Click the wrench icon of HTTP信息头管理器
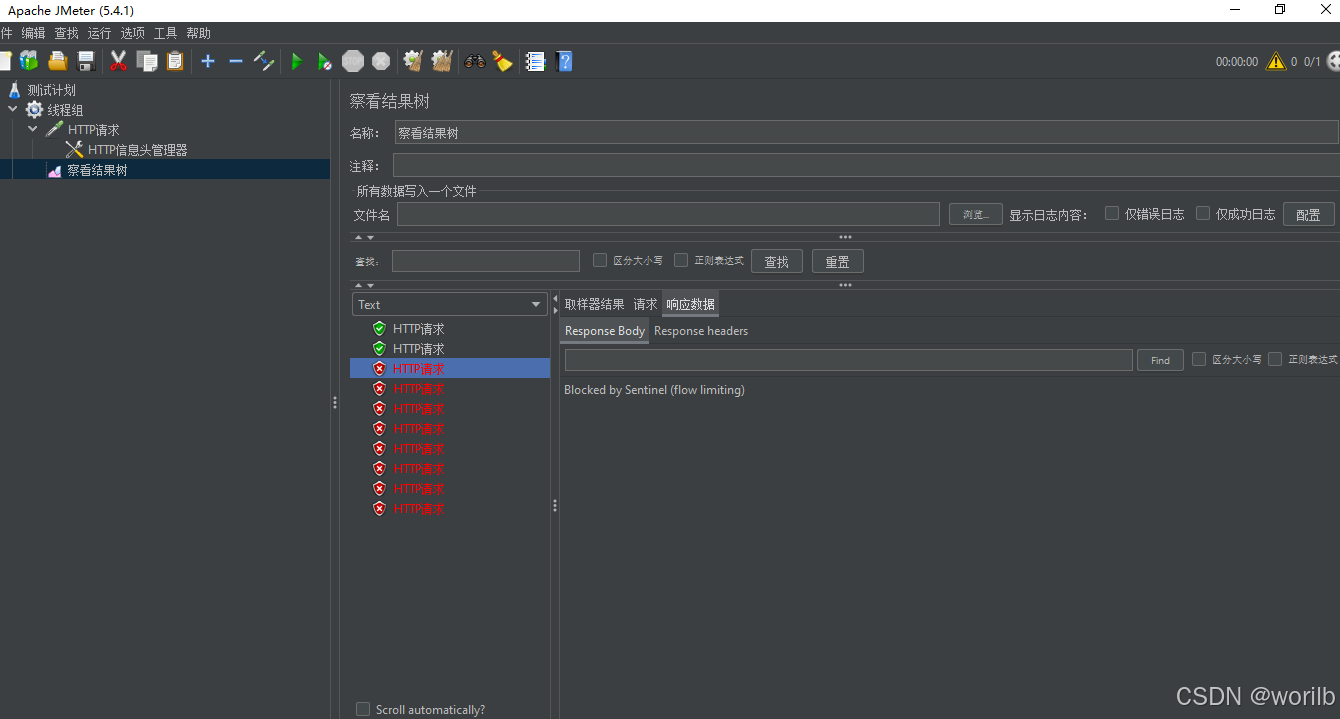The width and height of the screenshot is (1340, 719). click(74, 150)
